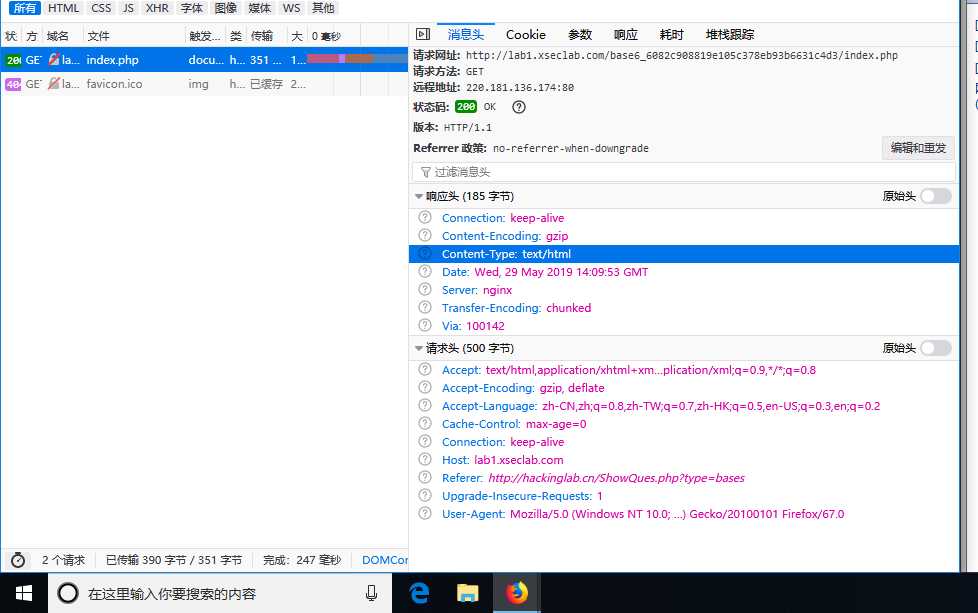Open help for Date response header

(x=425, y=271)
